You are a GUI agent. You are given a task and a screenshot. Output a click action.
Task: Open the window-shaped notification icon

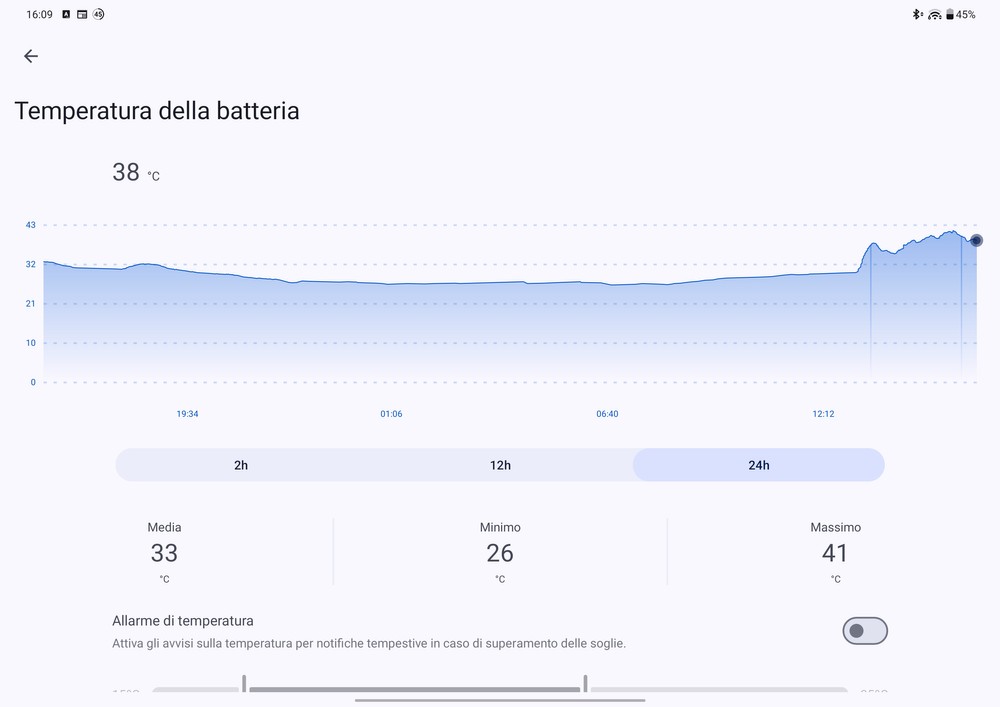pyautogui.click(x=82, y=14)
